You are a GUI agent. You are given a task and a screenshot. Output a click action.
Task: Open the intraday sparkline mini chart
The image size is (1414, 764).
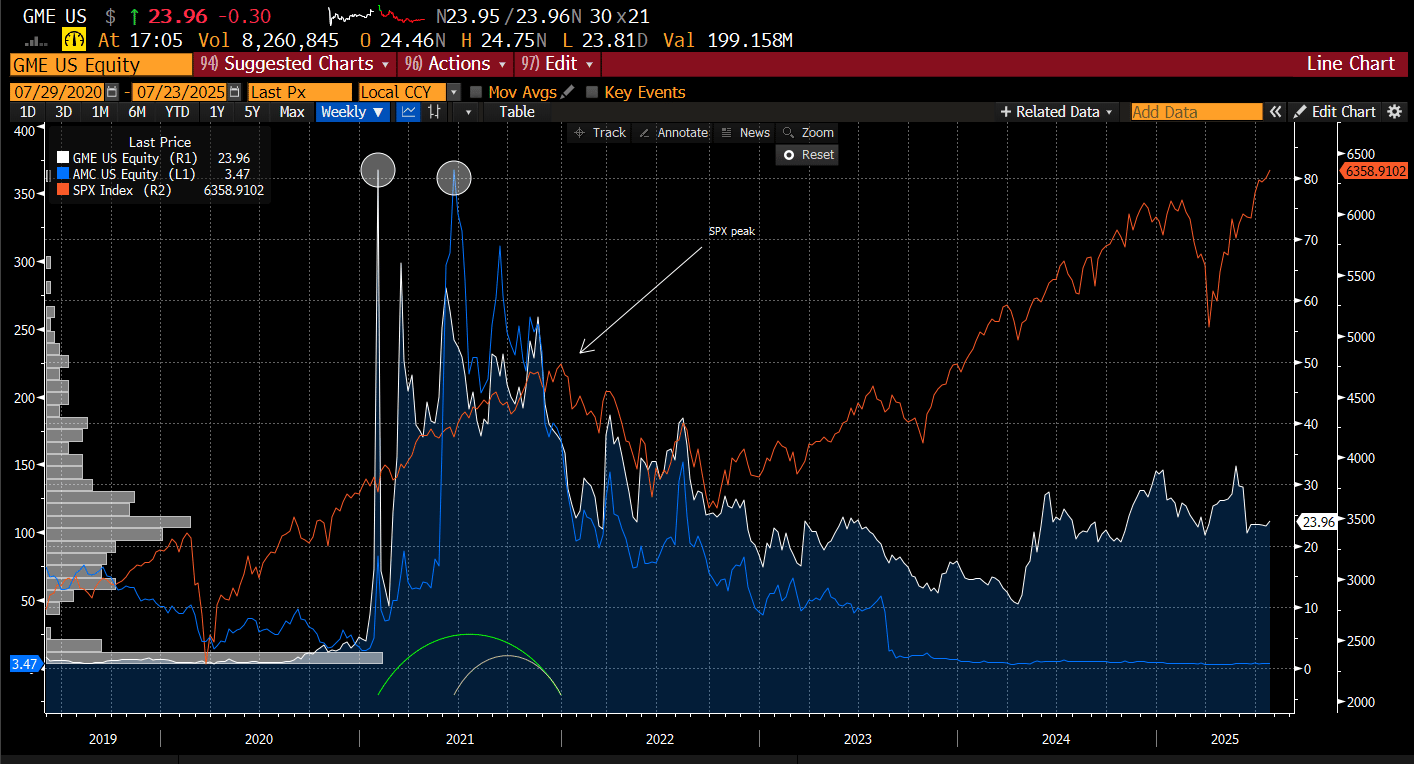point(377,17)
